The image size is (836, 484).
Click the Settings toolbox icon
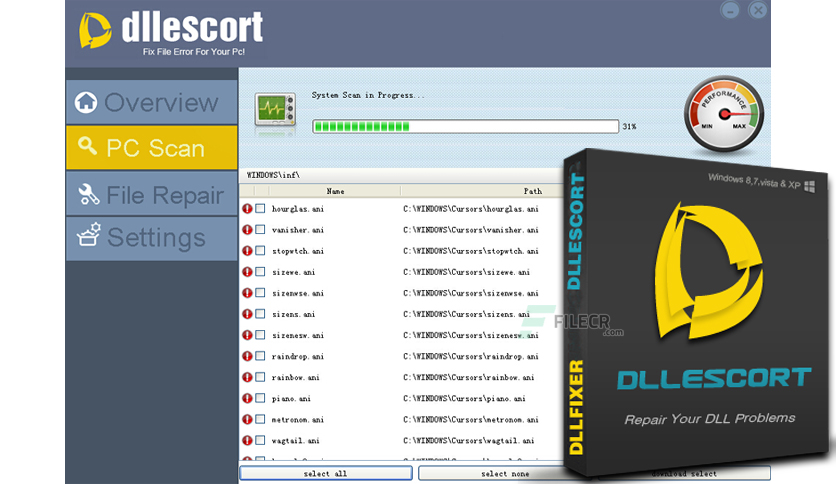point(89,235)
